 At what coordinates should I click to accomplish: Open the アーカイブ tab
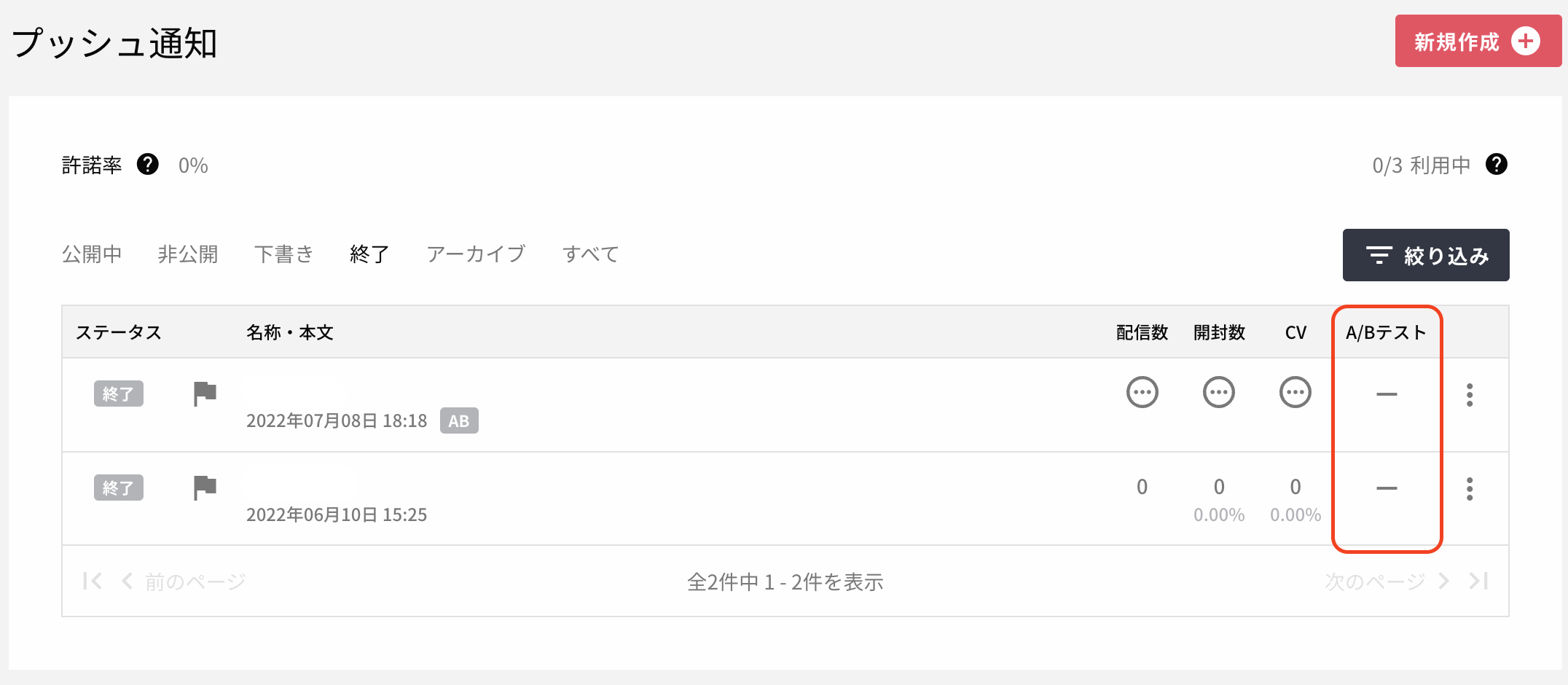click(477, 254)
